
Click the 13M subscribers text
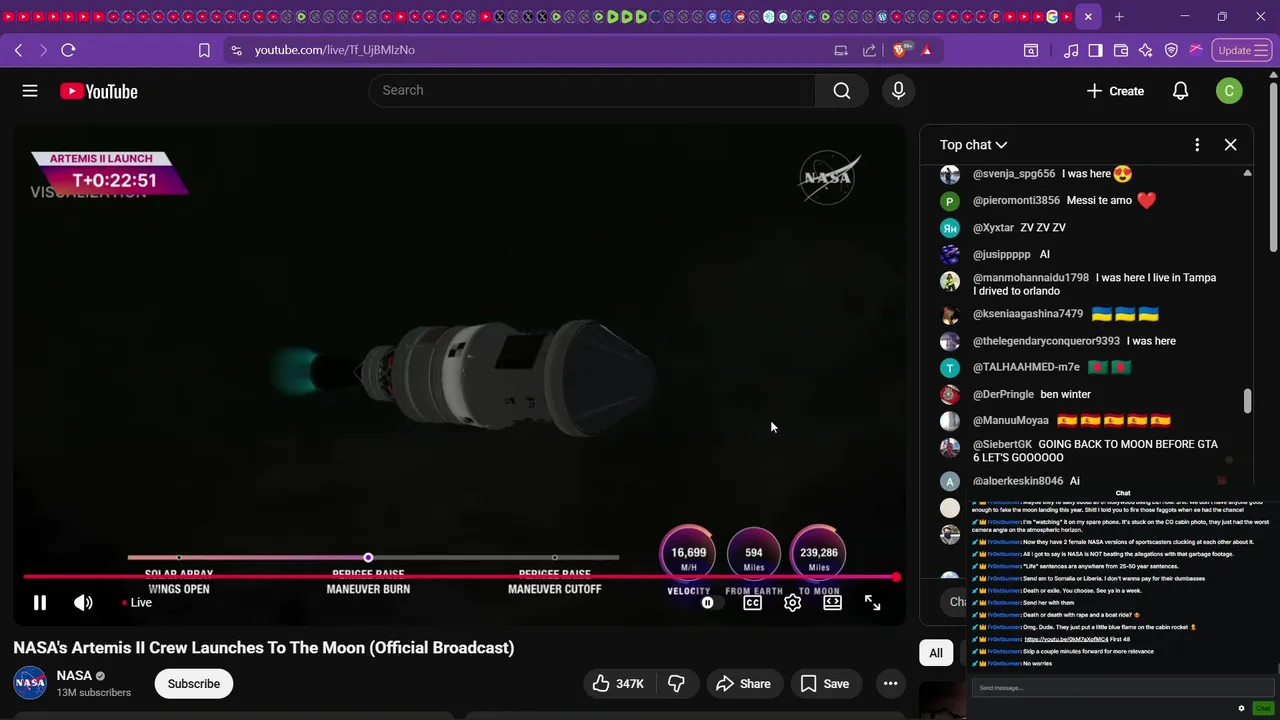coord(93,693)
